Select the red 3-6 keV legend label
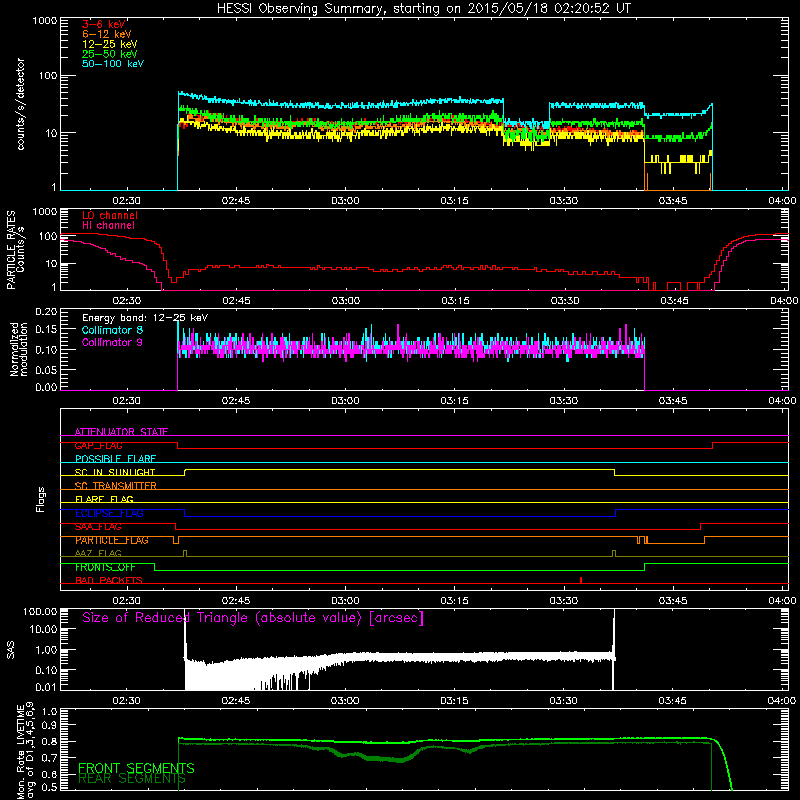800x800 pixels. [x=104, y=24]
